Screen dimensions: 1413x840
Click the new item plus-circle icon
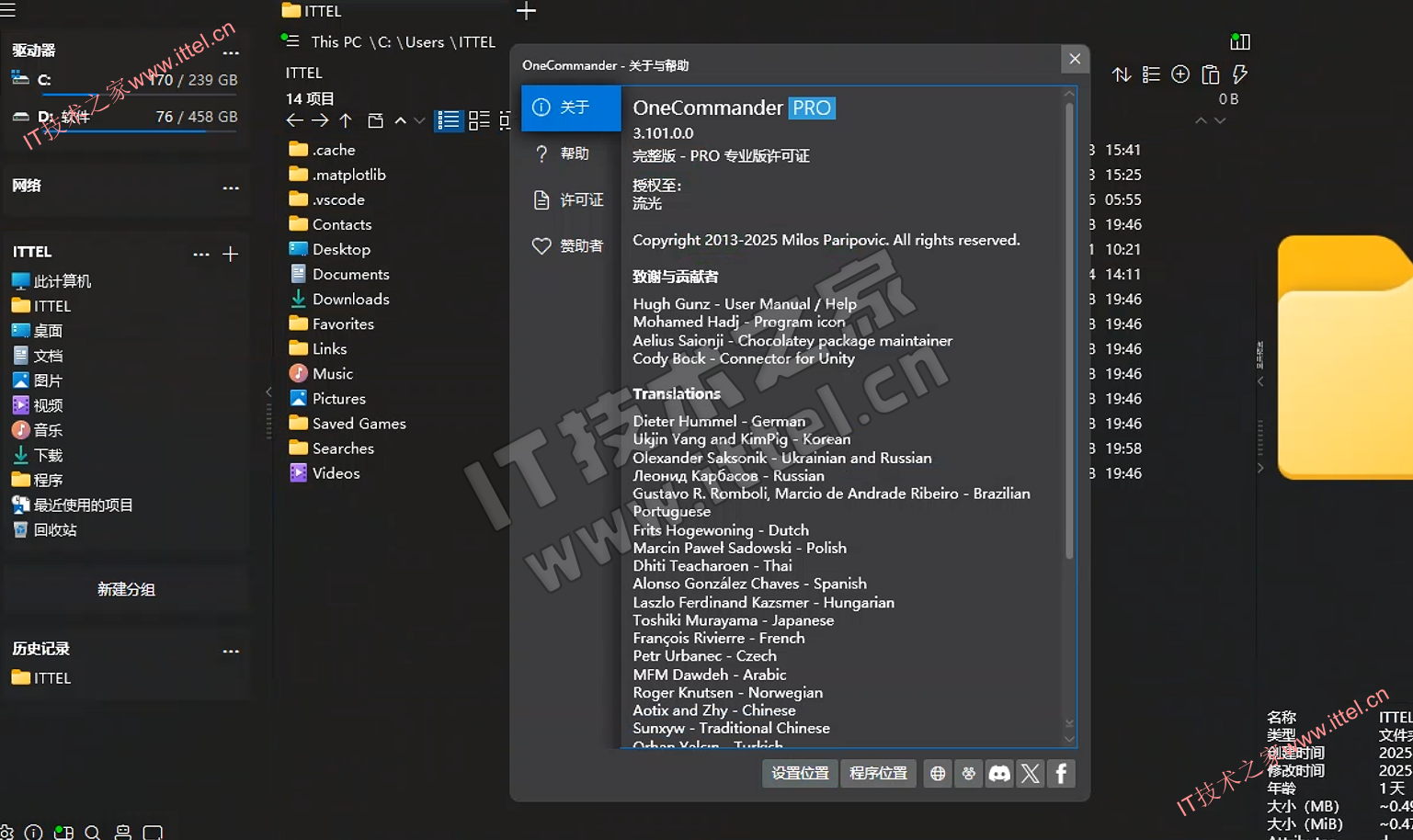[x=1180, y=74]
